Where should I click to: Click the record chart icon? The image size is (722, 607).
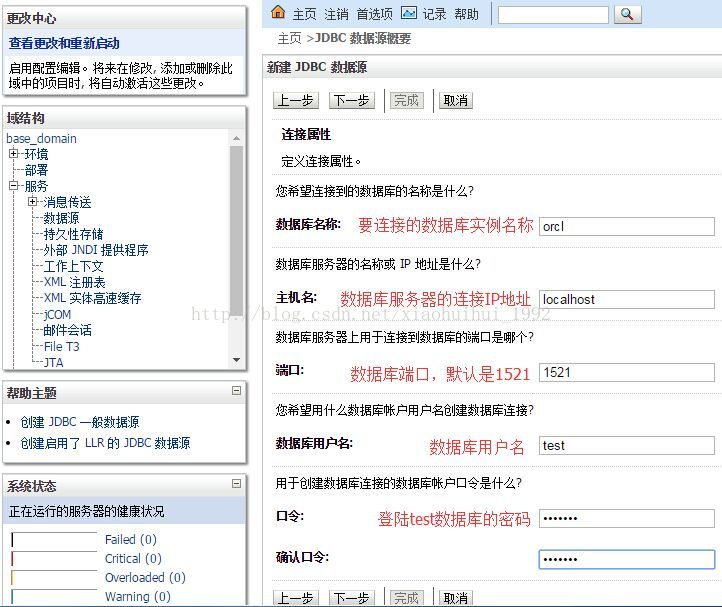(409, 13)
